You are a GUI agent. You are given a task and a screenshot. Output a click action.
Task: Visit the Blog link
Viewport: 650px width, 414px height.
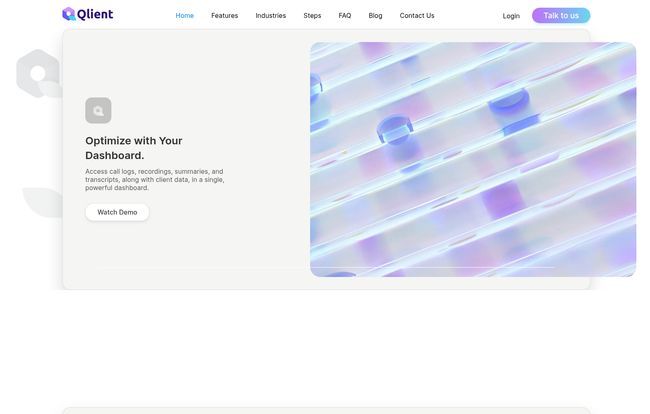click(x=376, y=16)
